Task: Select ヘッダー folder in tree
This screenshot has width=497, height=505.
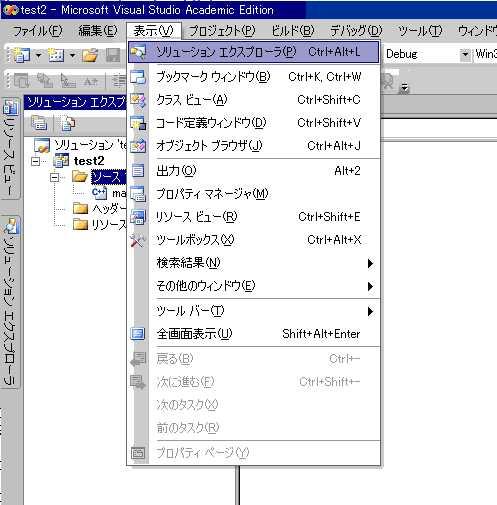Action: tap(100, 209)
